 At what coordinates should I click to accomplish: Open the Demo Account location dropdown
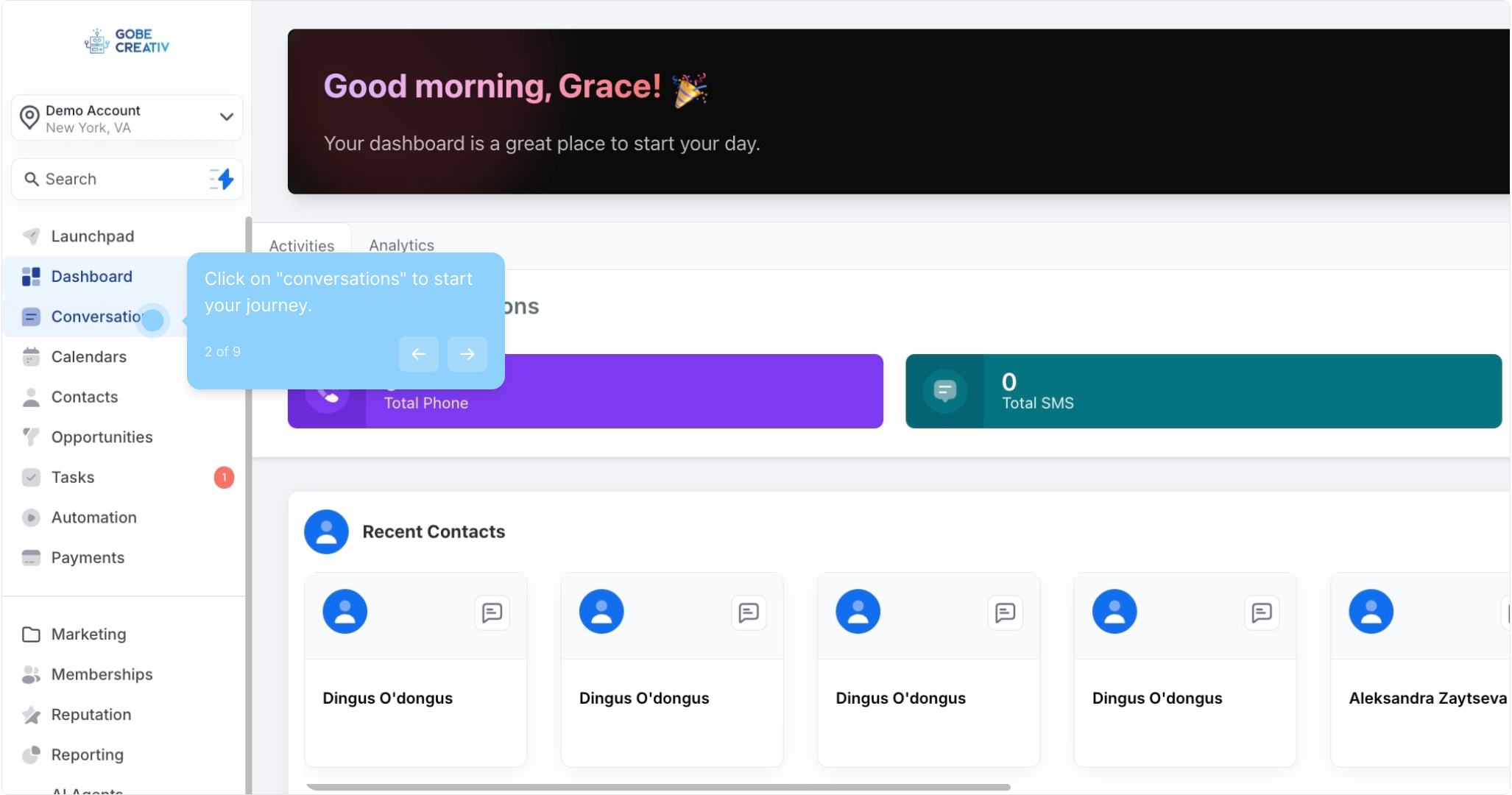point(127,118)
